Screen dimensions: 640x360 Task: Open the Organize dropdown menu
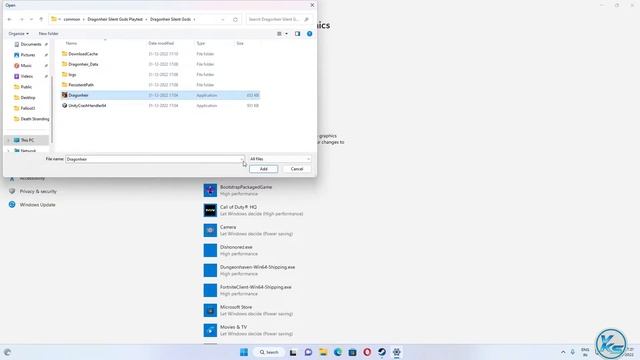[x=18, y=33]
